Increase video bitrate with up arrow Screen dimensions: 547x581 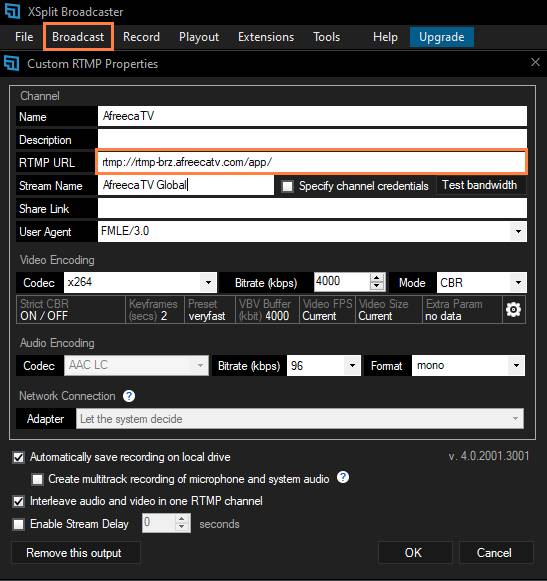click(377, 278)
